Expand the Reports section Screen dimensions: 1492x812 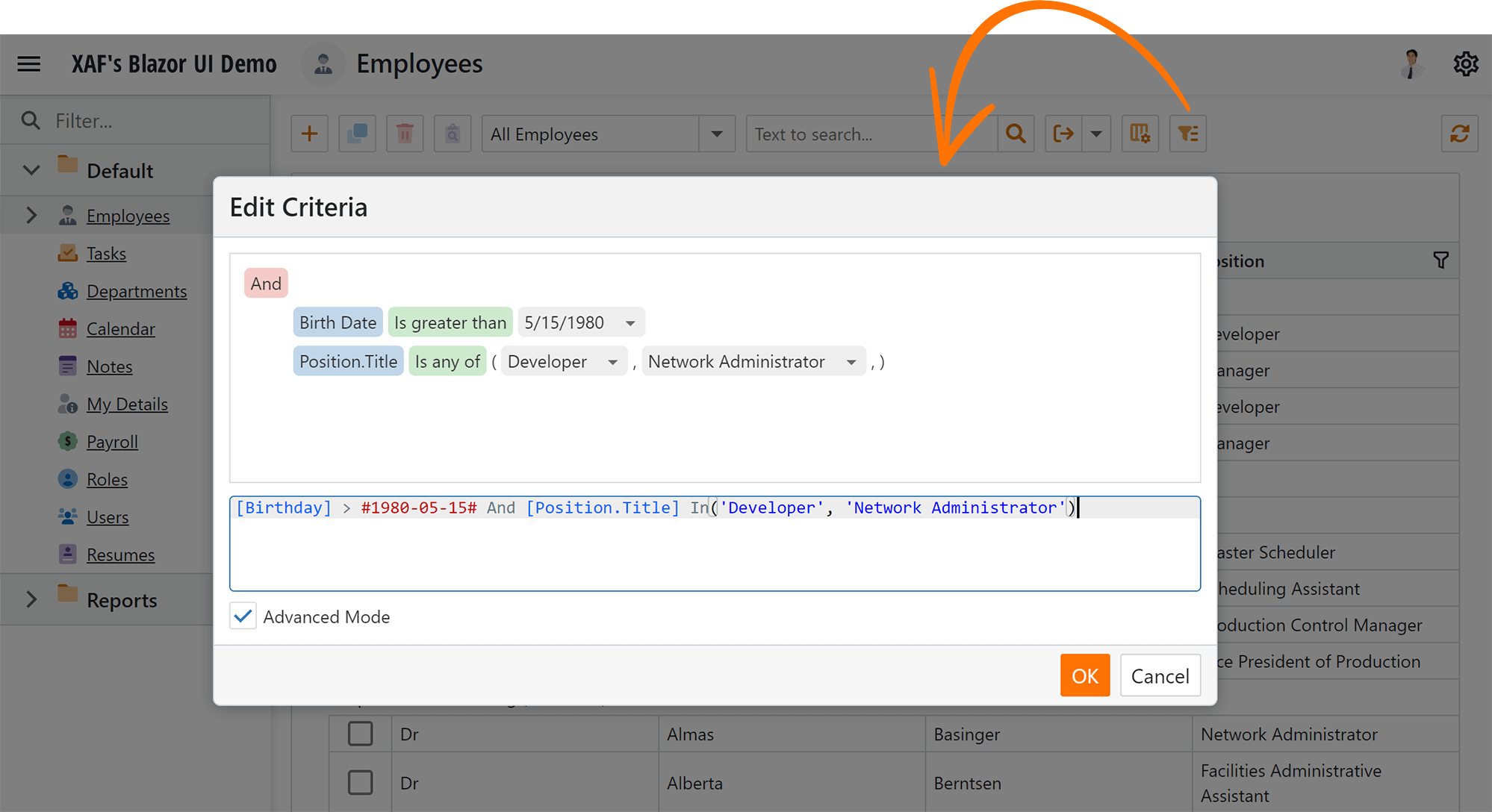pos(31,599)
